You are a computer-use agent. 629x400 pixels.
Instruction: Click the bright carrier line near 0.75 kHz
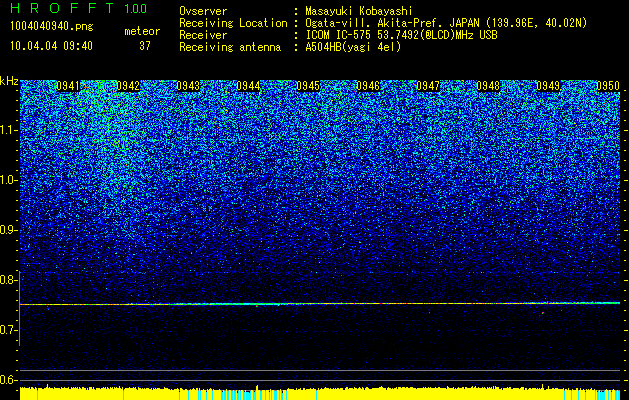coord(320,304)
